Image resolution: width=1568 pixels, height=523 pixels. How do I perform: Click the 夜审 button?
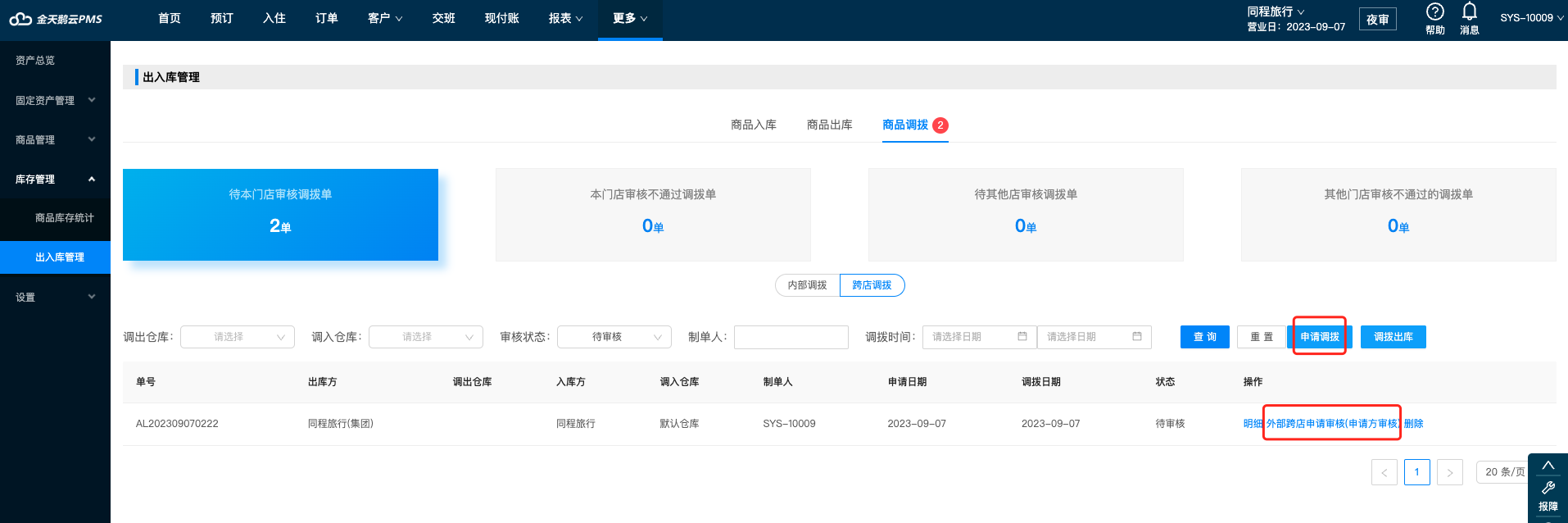coord(1378,19)
